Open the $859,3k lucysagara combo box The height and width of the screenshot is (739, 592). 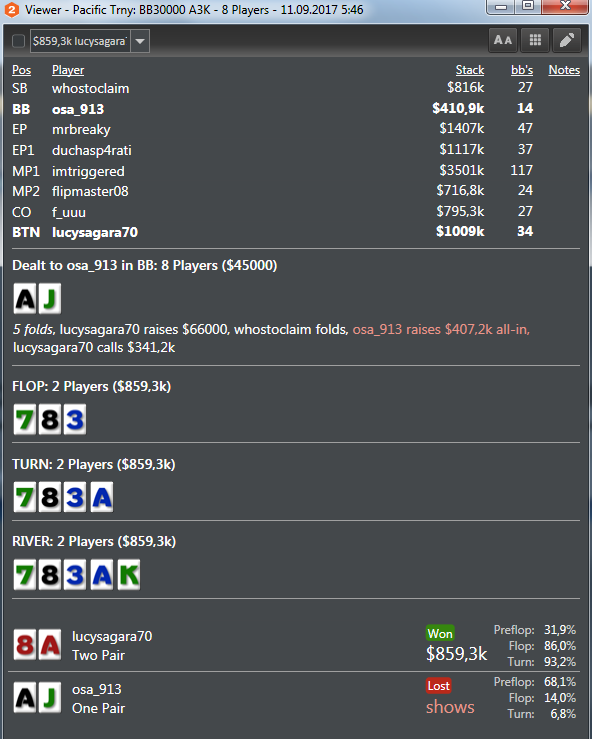(x=90, y=41)
